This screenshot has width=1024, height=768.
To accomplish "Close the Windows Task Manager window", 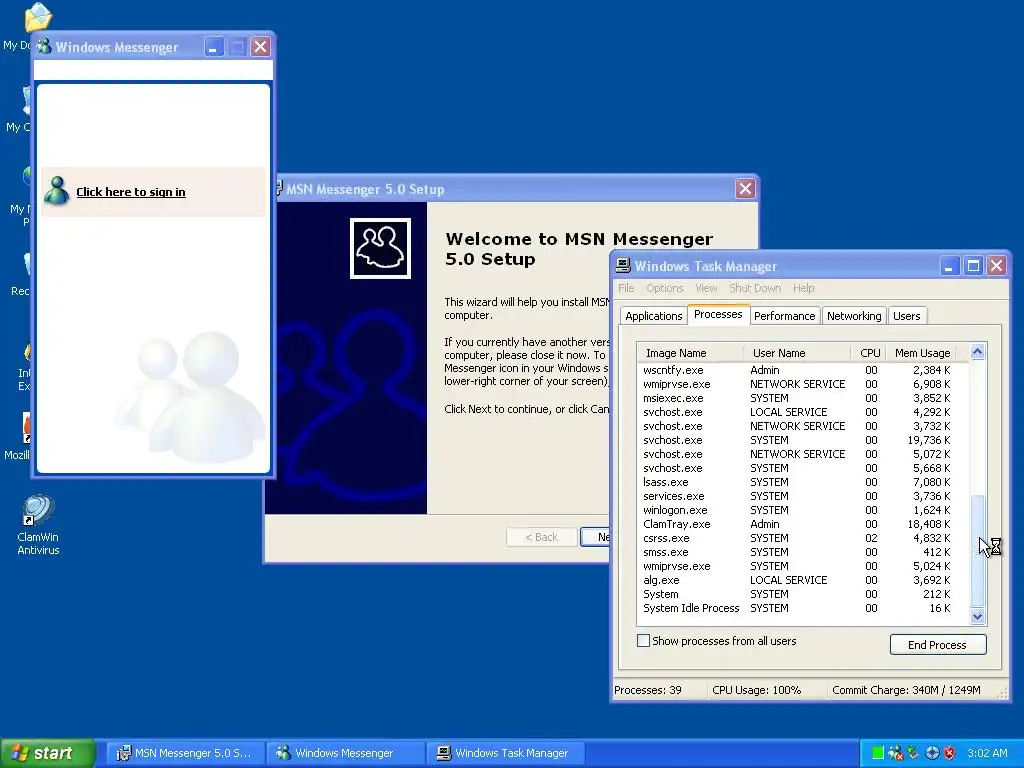I will 997,266.
